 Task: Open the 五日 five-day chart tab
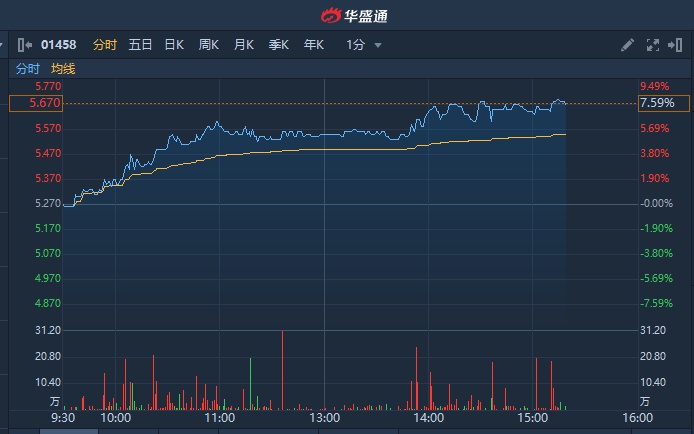140,45
